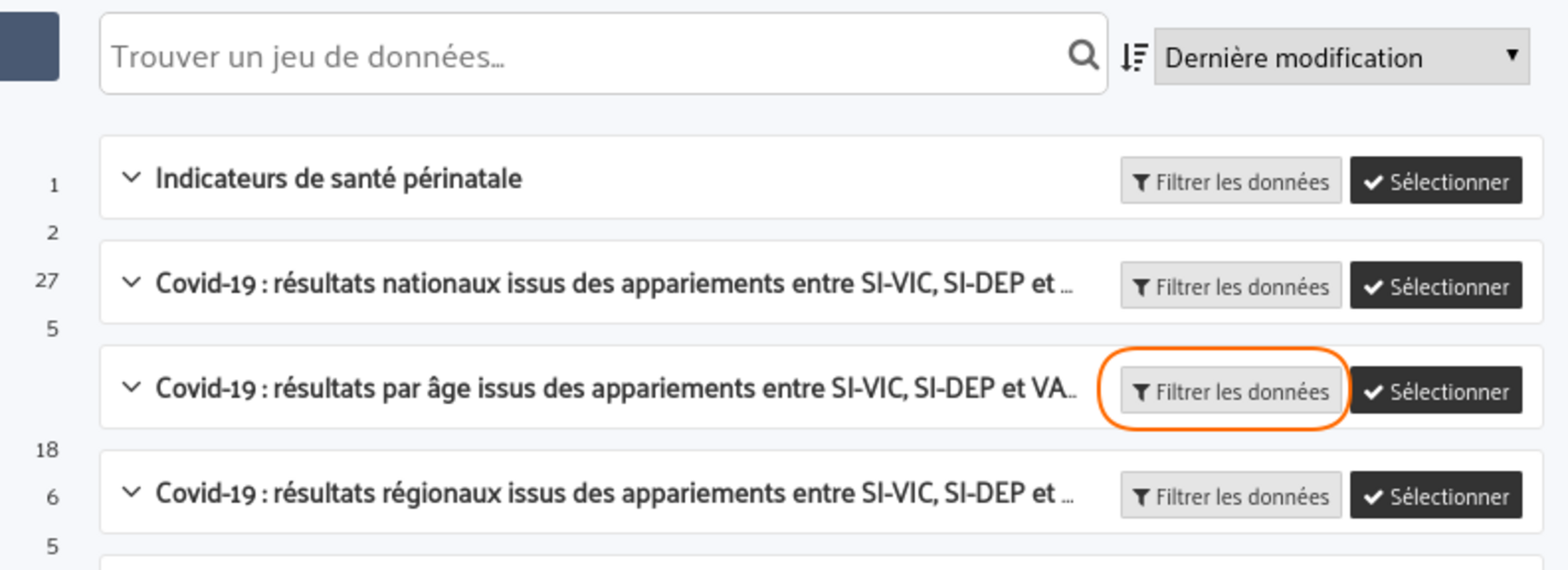Select the Indicateurs de santé périnatale dataset
This screenshot has height=570, width=1568.
[x=1435, y=181]
